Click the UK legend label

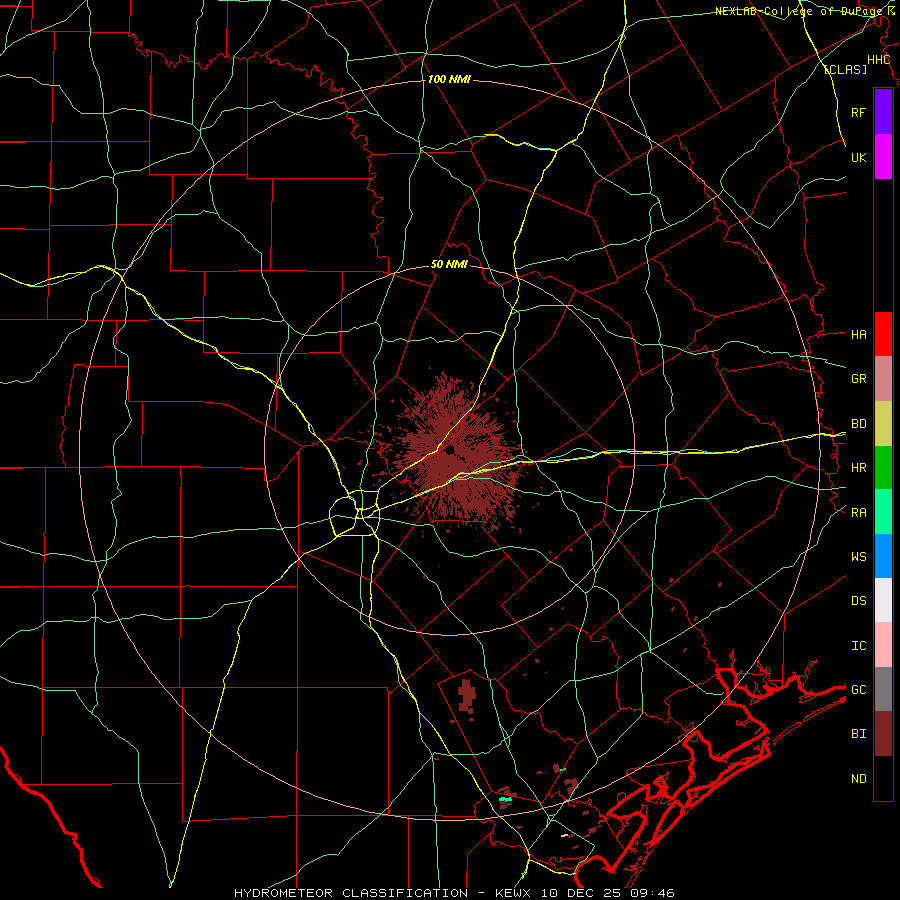point(858,157)
